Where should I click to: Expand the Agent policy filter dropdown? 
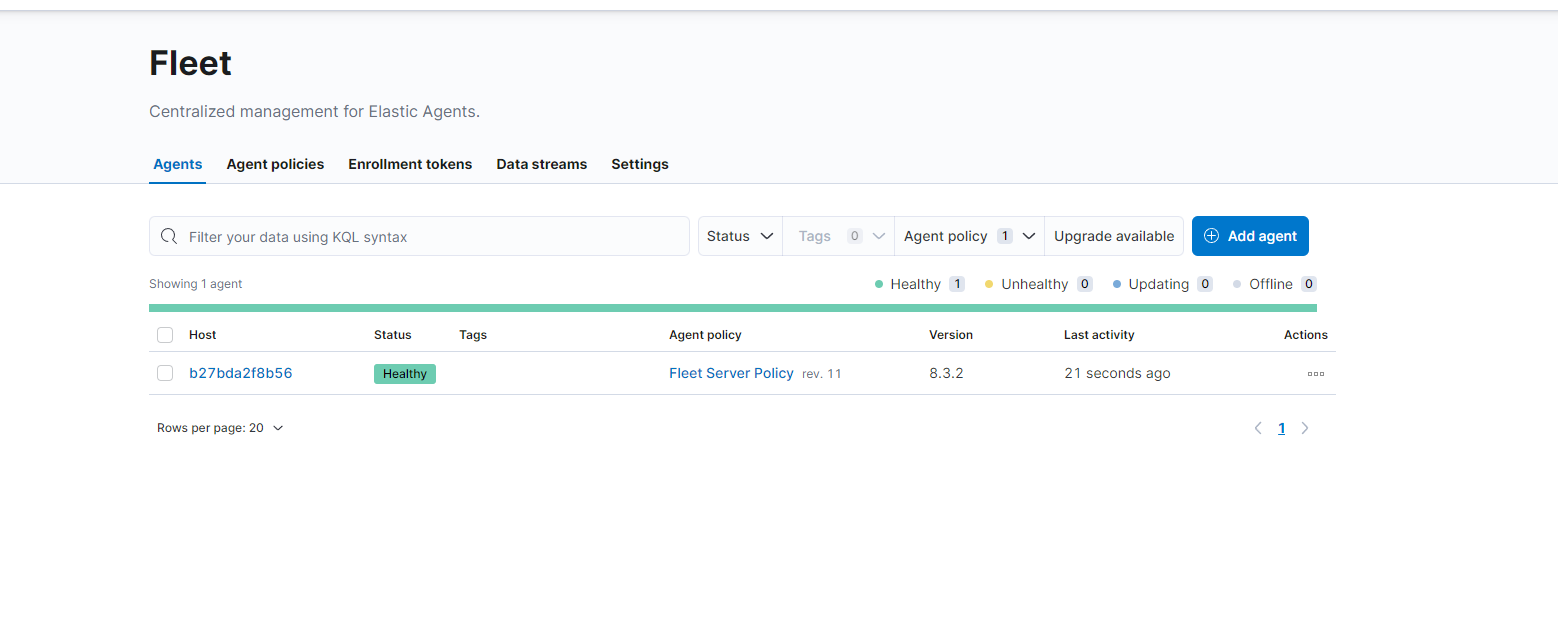click(968, 236)
